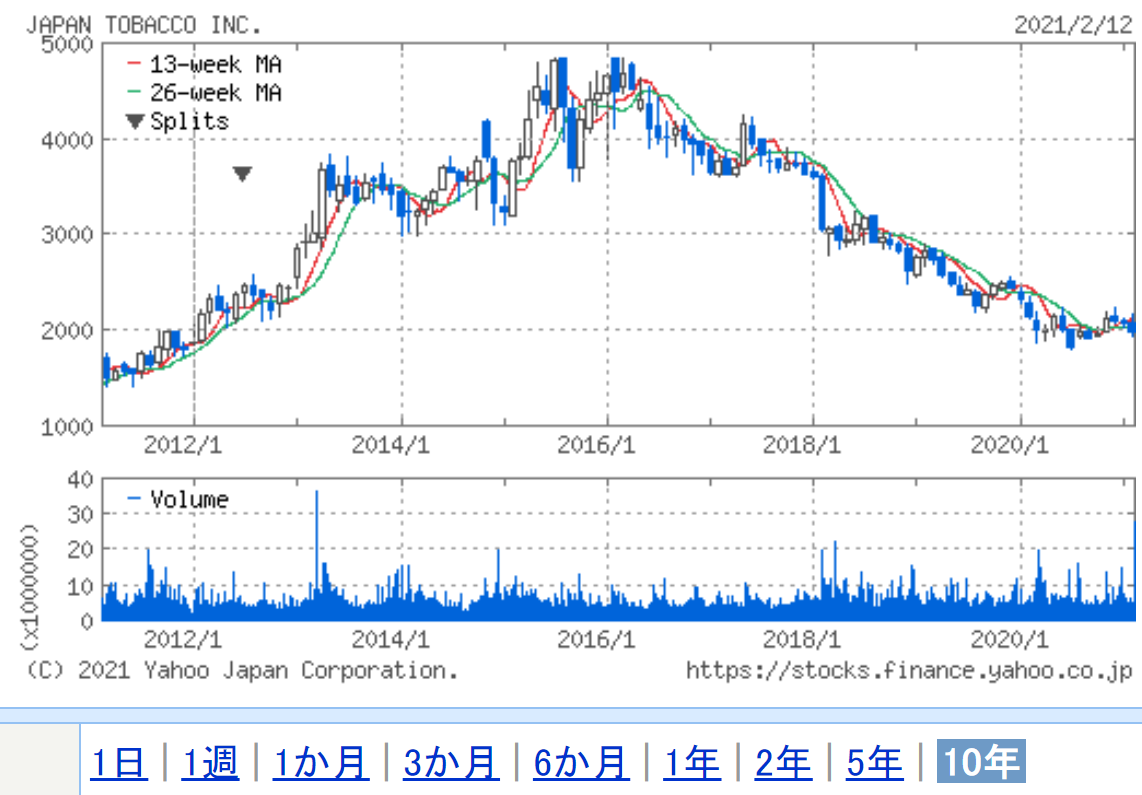This screenshot has height=795, width=1142.
Task: Click the JAPAN TOBACCO INC. chart title
Action: tap(143, 25)
